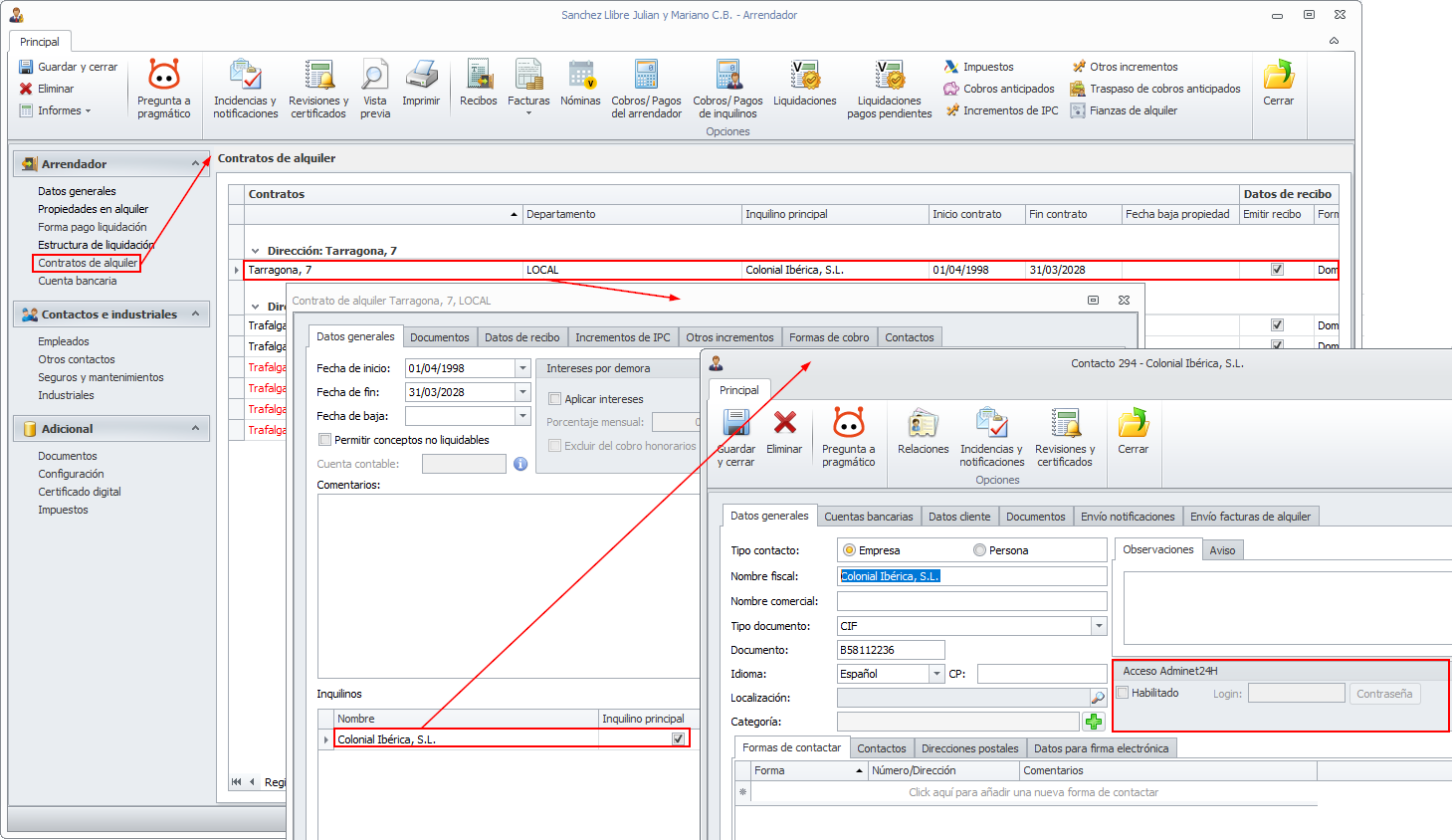Click Incrementos de IPC in ribbon

point(1001,110)
